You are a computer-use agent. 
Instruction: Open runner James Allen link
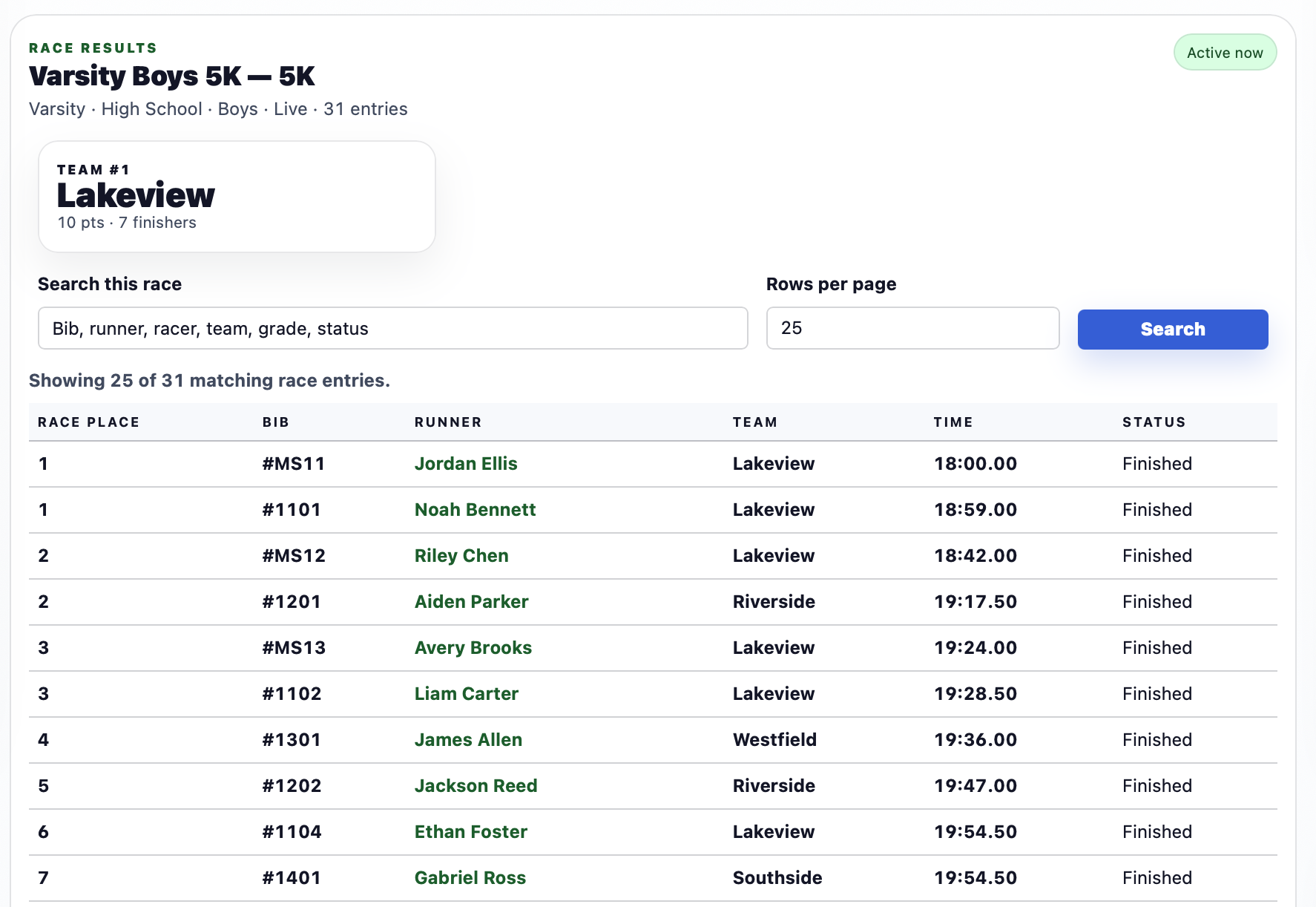[x=468, y=740]
